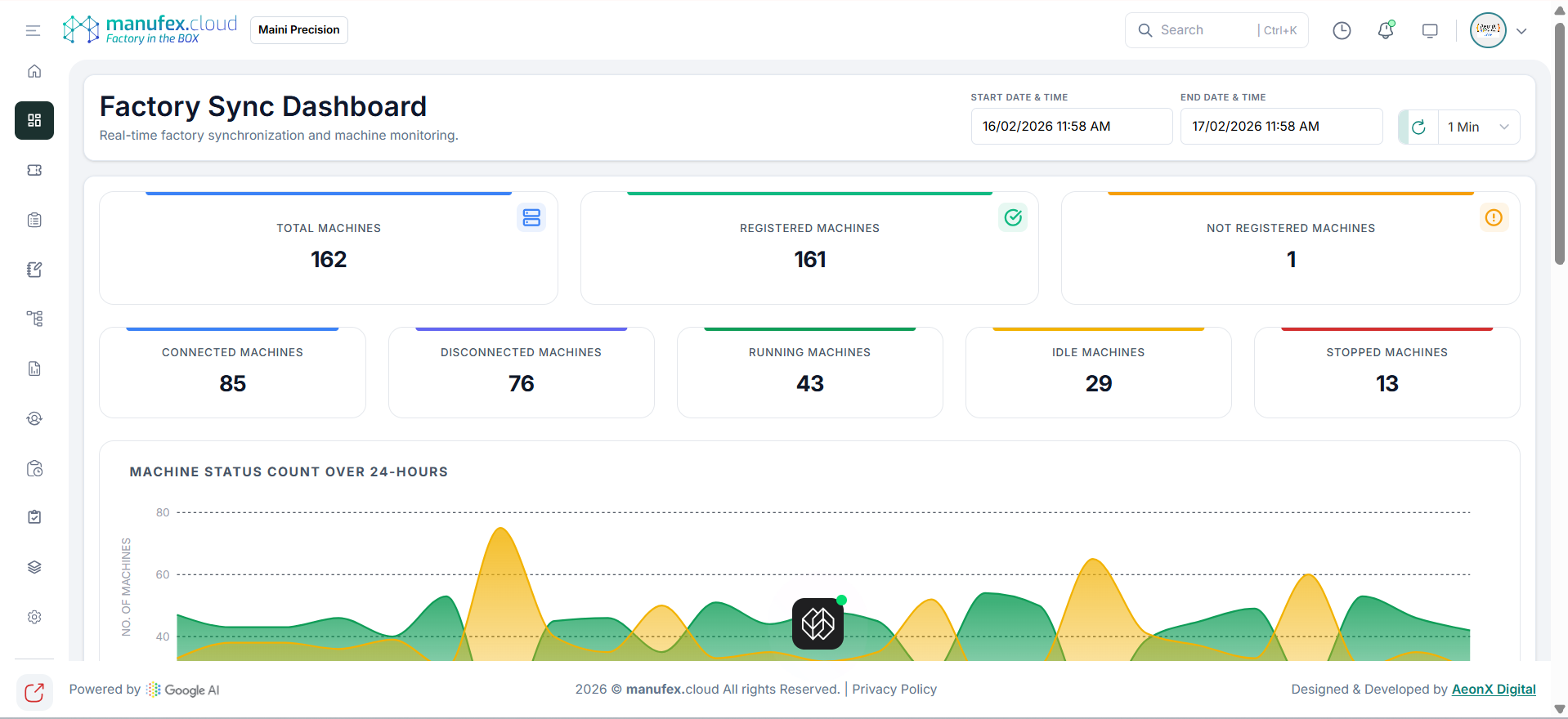Image resolution: width=1568 pixels, height=719 pixels.
Task: Open the layers stack icon in sidebar
Action: (x=34, y=567)
